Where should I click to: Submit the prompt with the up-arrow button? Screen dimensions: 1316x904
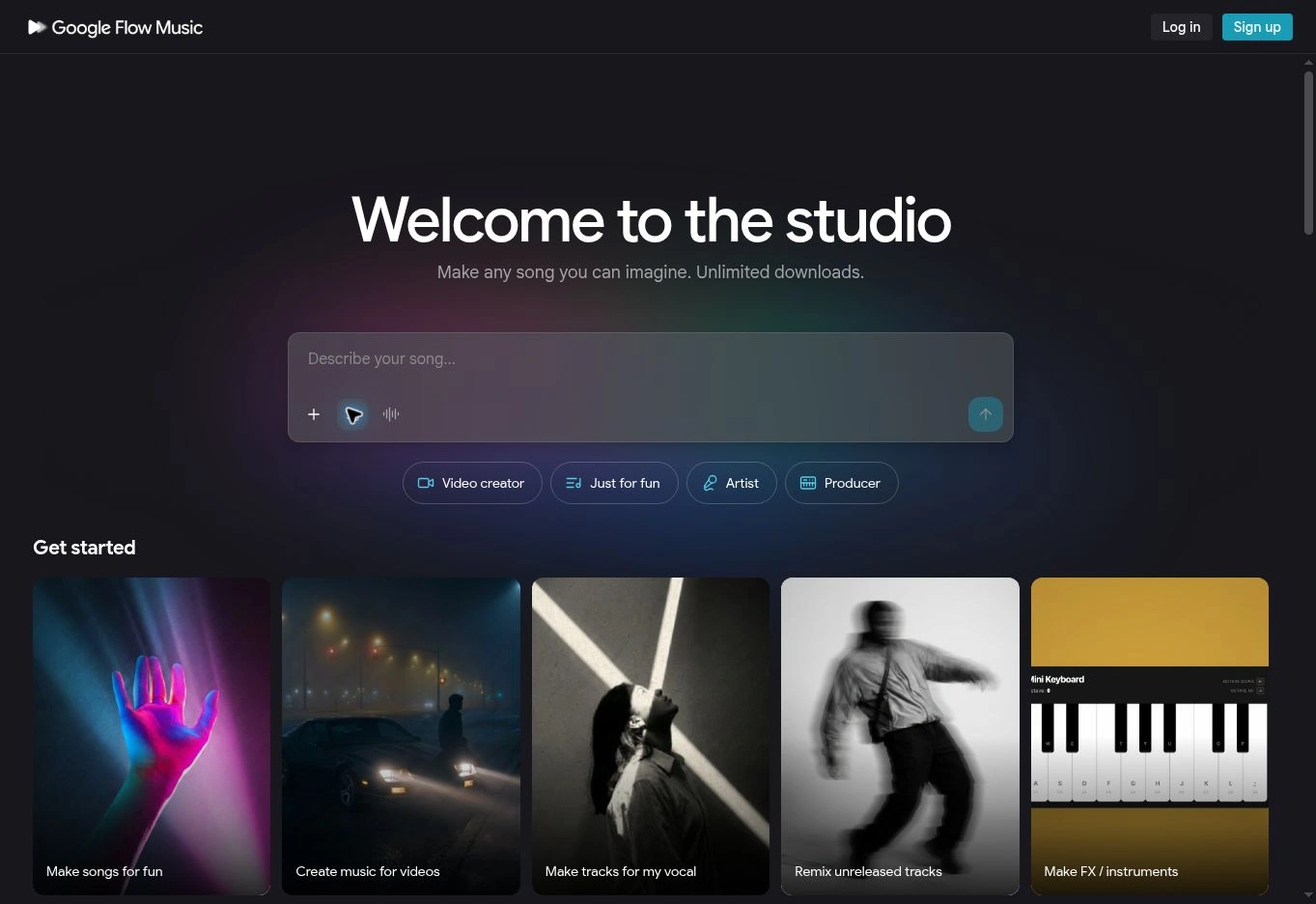point(985,414)
